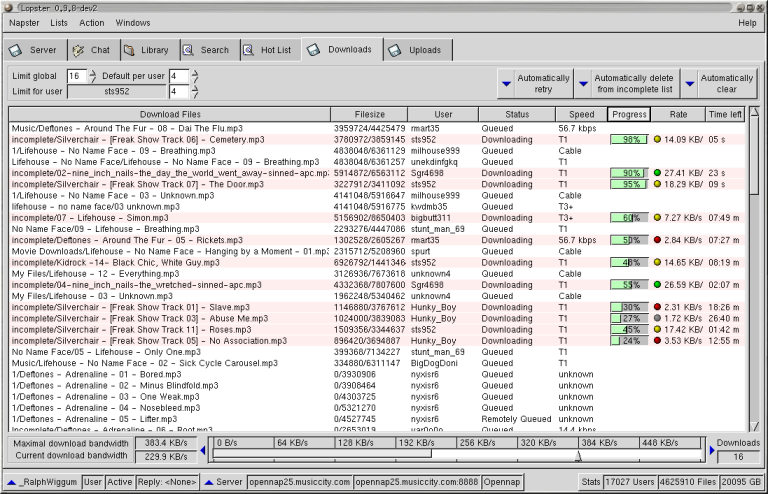Sort by Speed column header
This screenshot has height=494, width=768.
(x=581, y=114)
